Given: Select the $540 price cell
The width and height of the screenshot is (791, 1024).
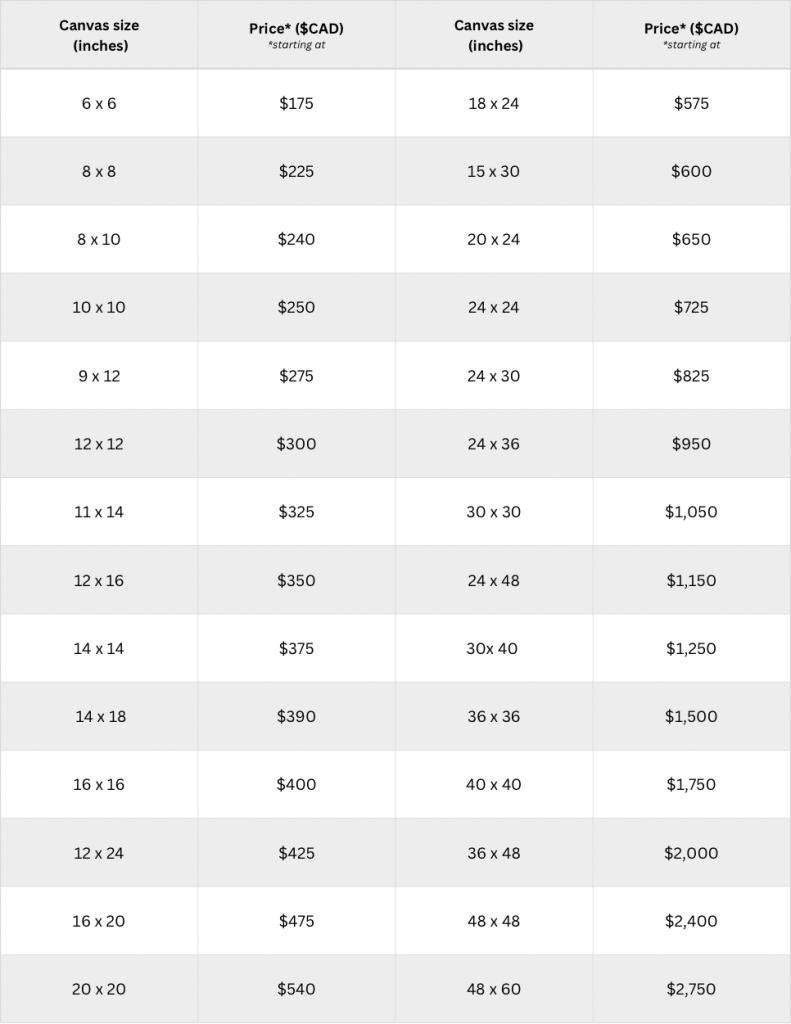Looking at the screenshot, I should pyautogui.click(x=296, y=989).
